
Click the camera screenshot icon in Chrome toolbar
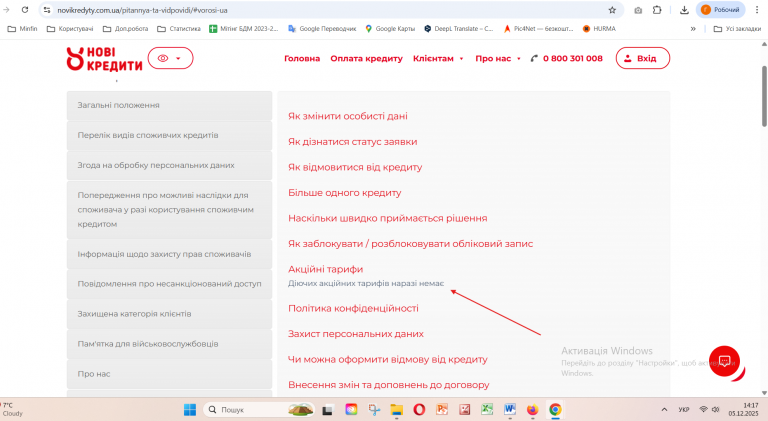click(638, 10)
